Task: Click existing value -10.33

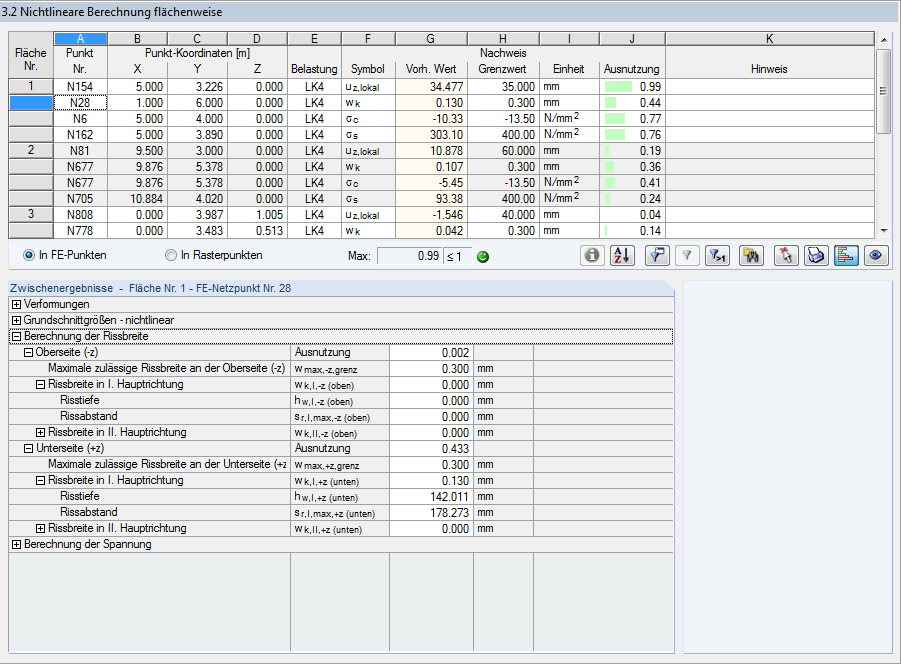Action: (x=431, y=119)
